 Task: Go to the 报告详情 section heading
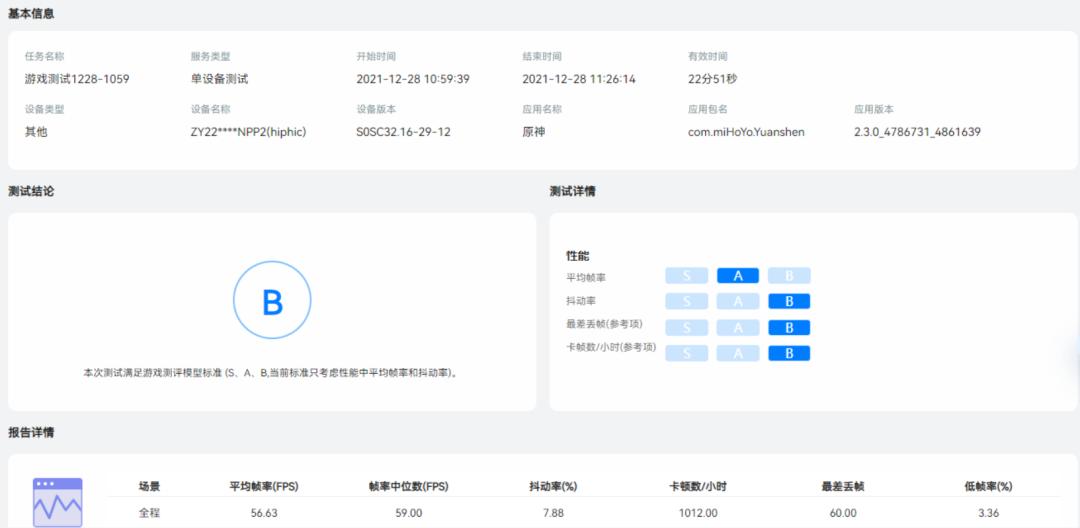click(31, 432)
